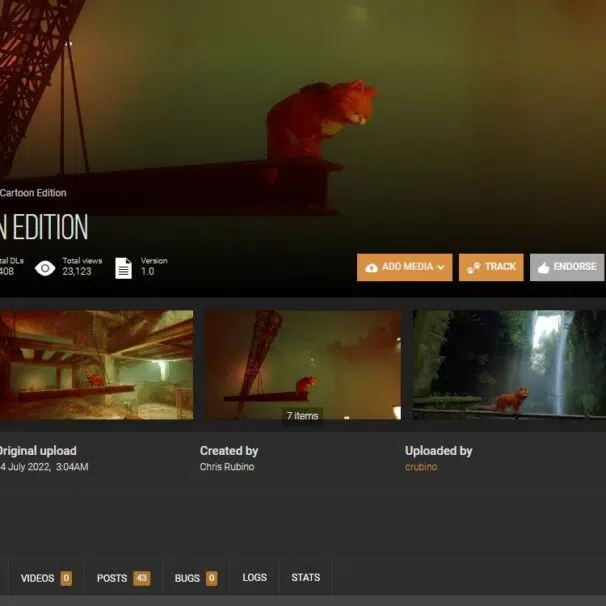
Task: Open the wooden interior screenshot thumbnail
Action: coord(96,364)
